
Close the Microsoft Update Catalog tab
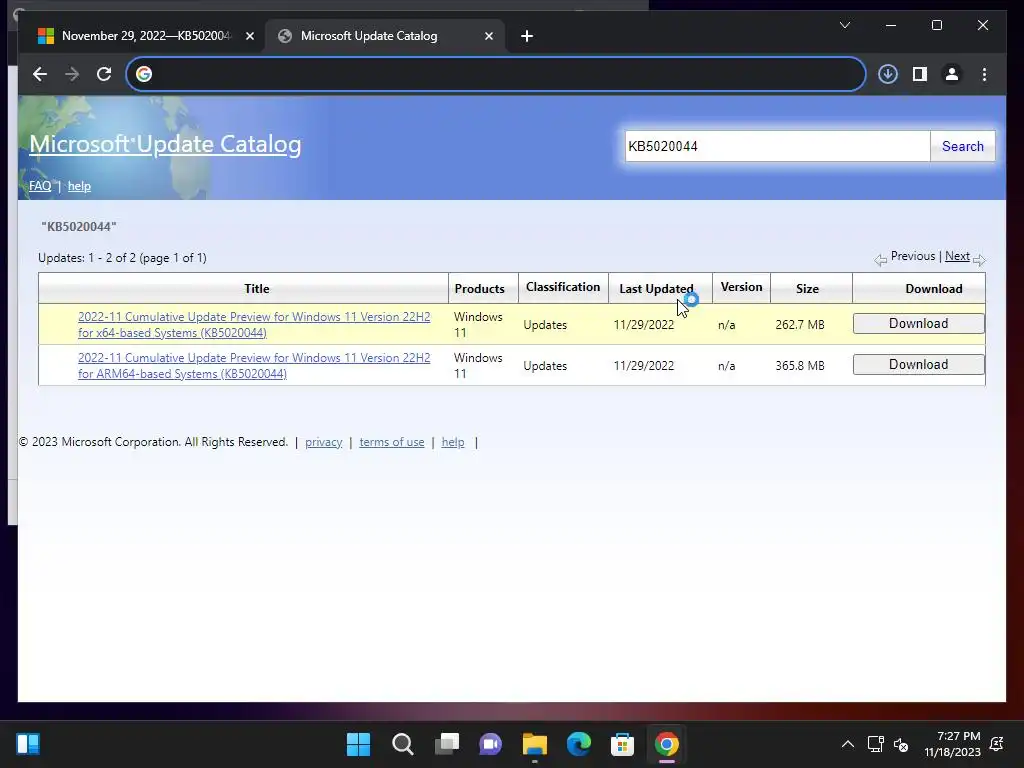coord(488,36)
